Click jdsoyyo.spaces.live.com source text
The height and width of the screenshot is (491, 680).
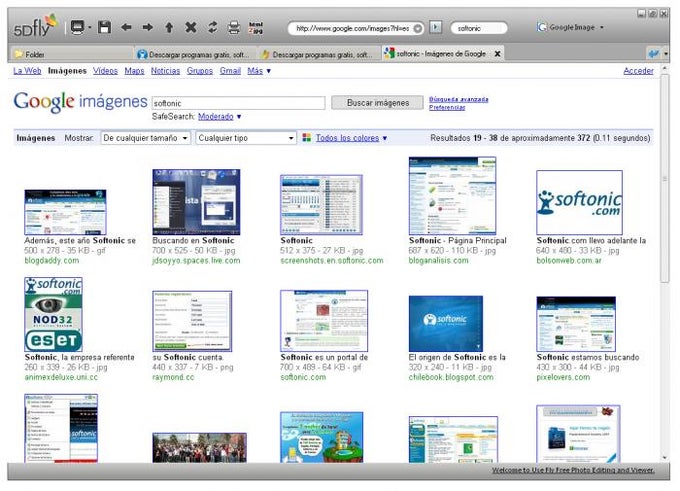pyautogui.click(x=196, y=261)
